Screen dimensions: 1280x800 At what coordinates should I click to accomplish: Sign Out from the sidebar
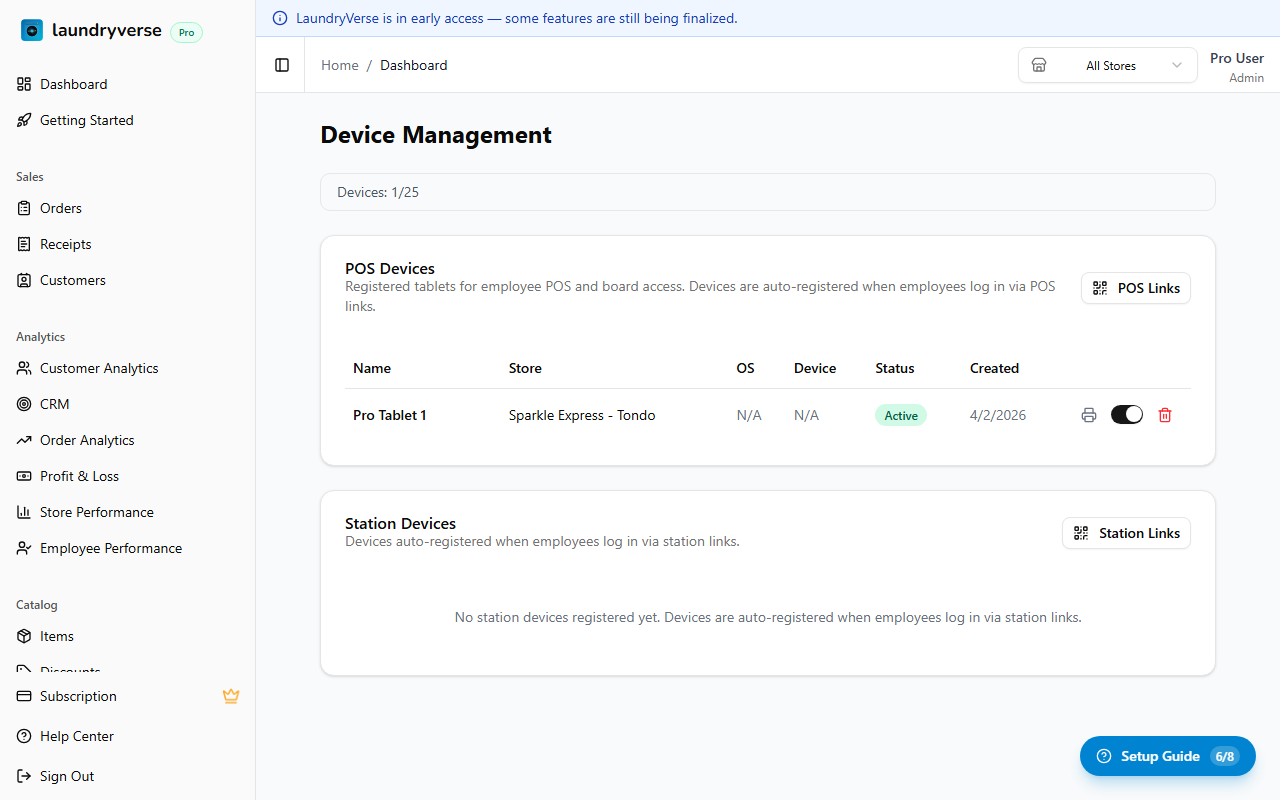click(66, 776)
